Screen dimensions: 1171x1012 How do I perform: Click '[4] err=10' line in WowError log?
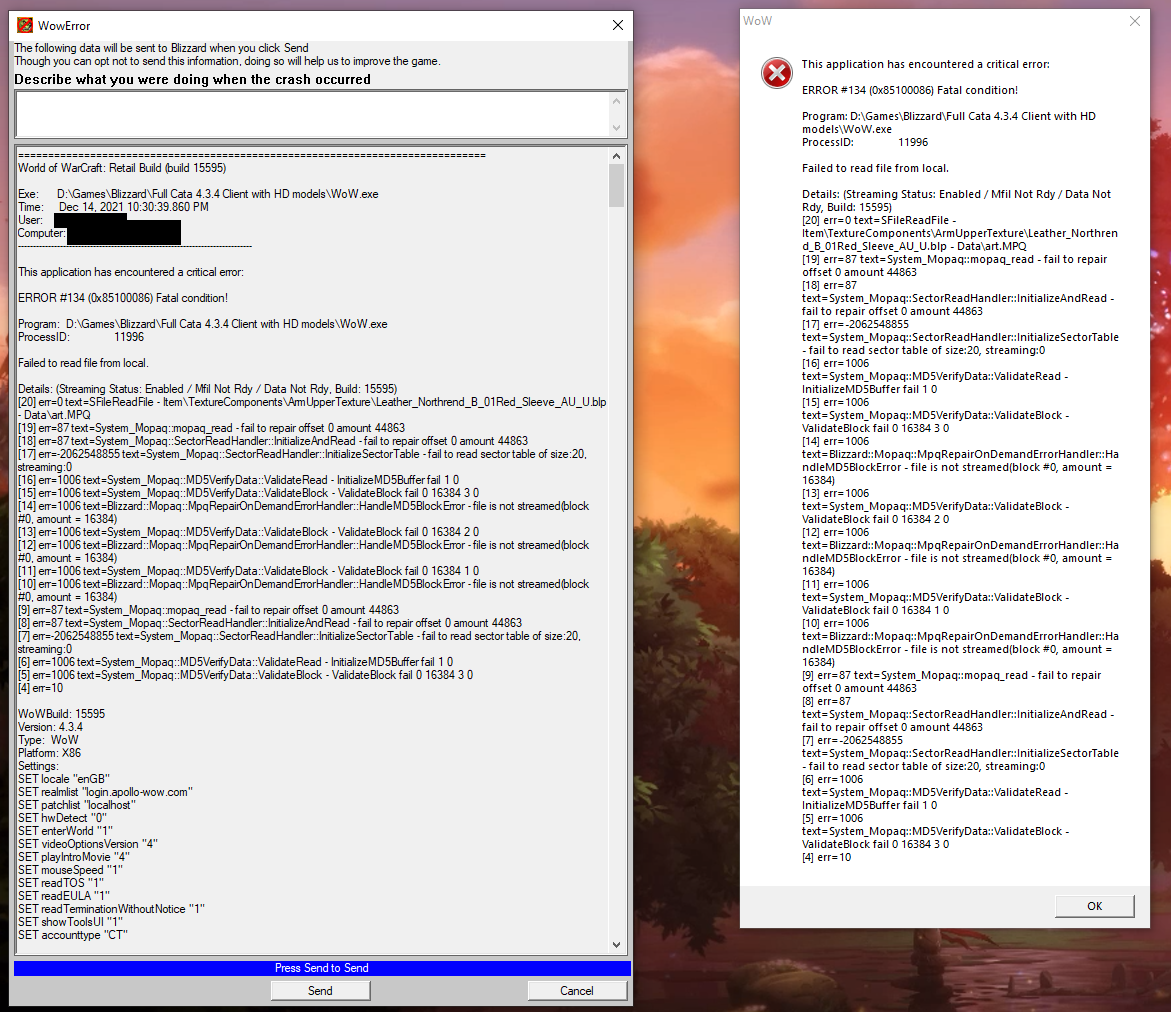pyautogui.click(x=40, y=688)
